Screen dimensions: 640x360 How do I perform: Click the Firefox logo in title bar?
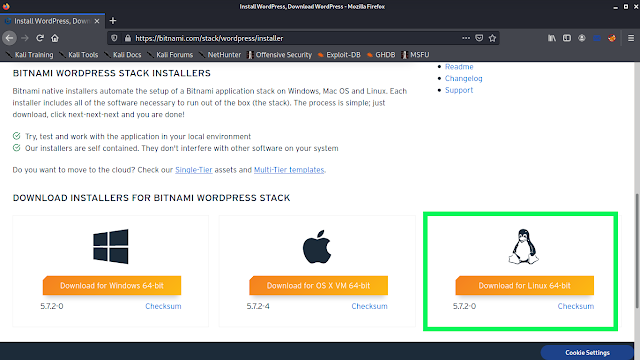click(6, 6)
